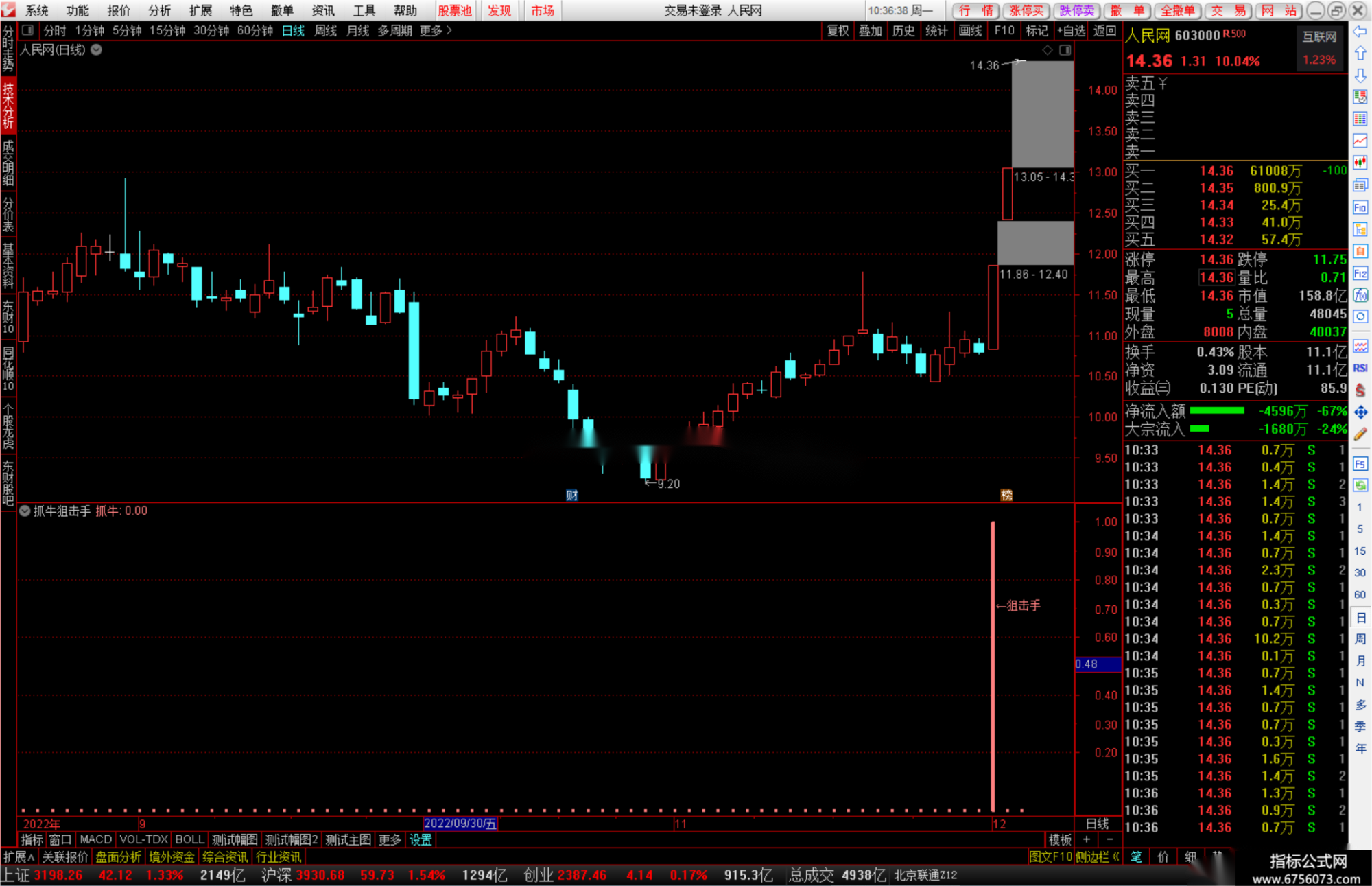Image resolution: width=1372 pixels, height=886 pixels.
Task: Click the grey 13.05-14.36 price range box
Action: click(x=1043, y=114)
